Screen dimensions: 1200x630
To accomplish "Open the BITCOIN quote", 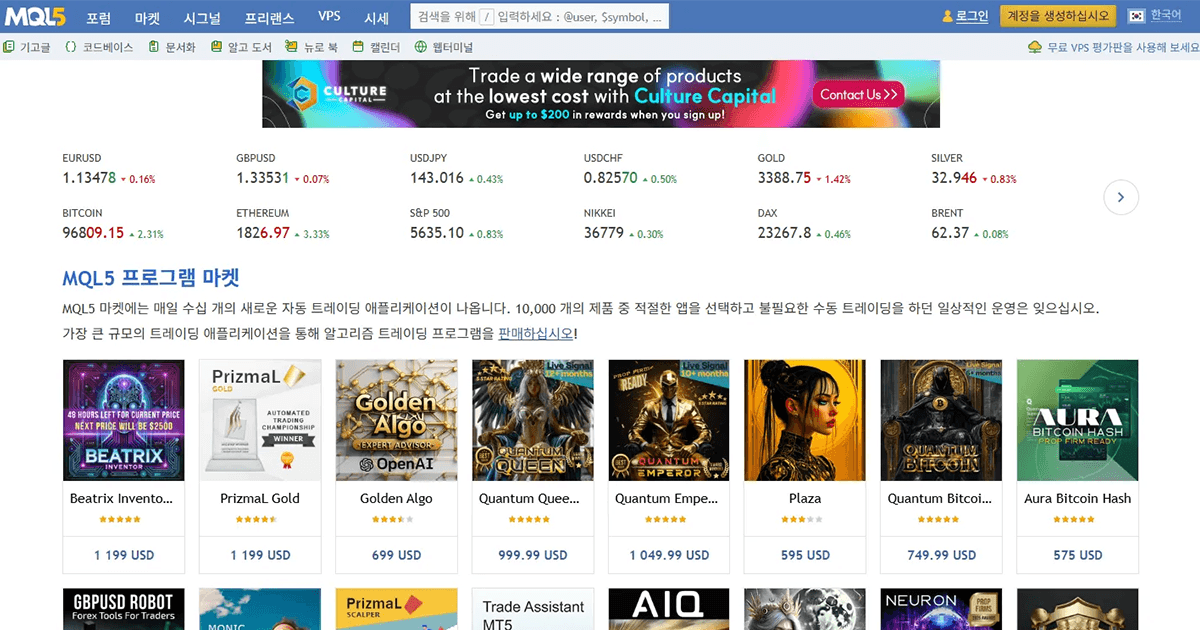I will tap(112, 224).
